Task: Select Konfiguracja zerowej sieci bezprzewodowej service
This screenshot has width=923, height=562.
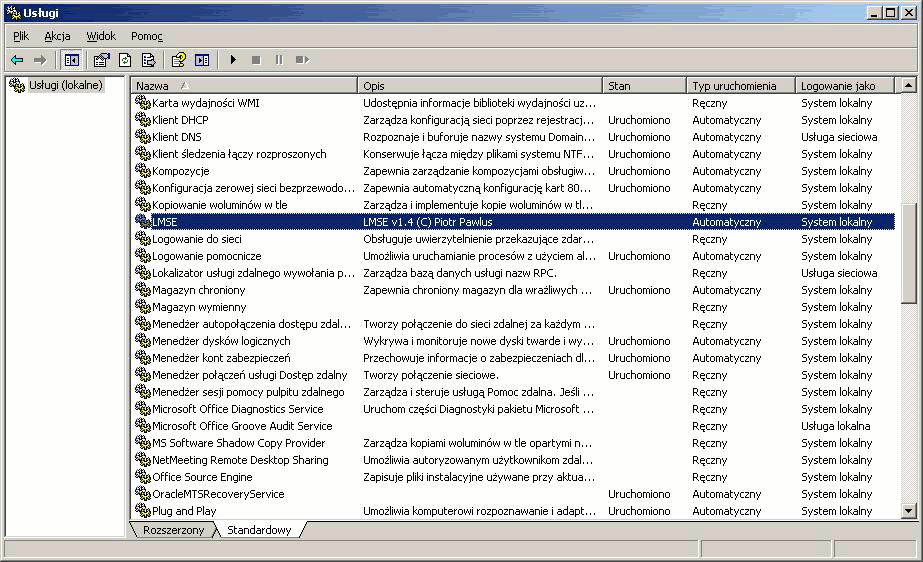Action: pyautogui.click(x=515, y=188)
